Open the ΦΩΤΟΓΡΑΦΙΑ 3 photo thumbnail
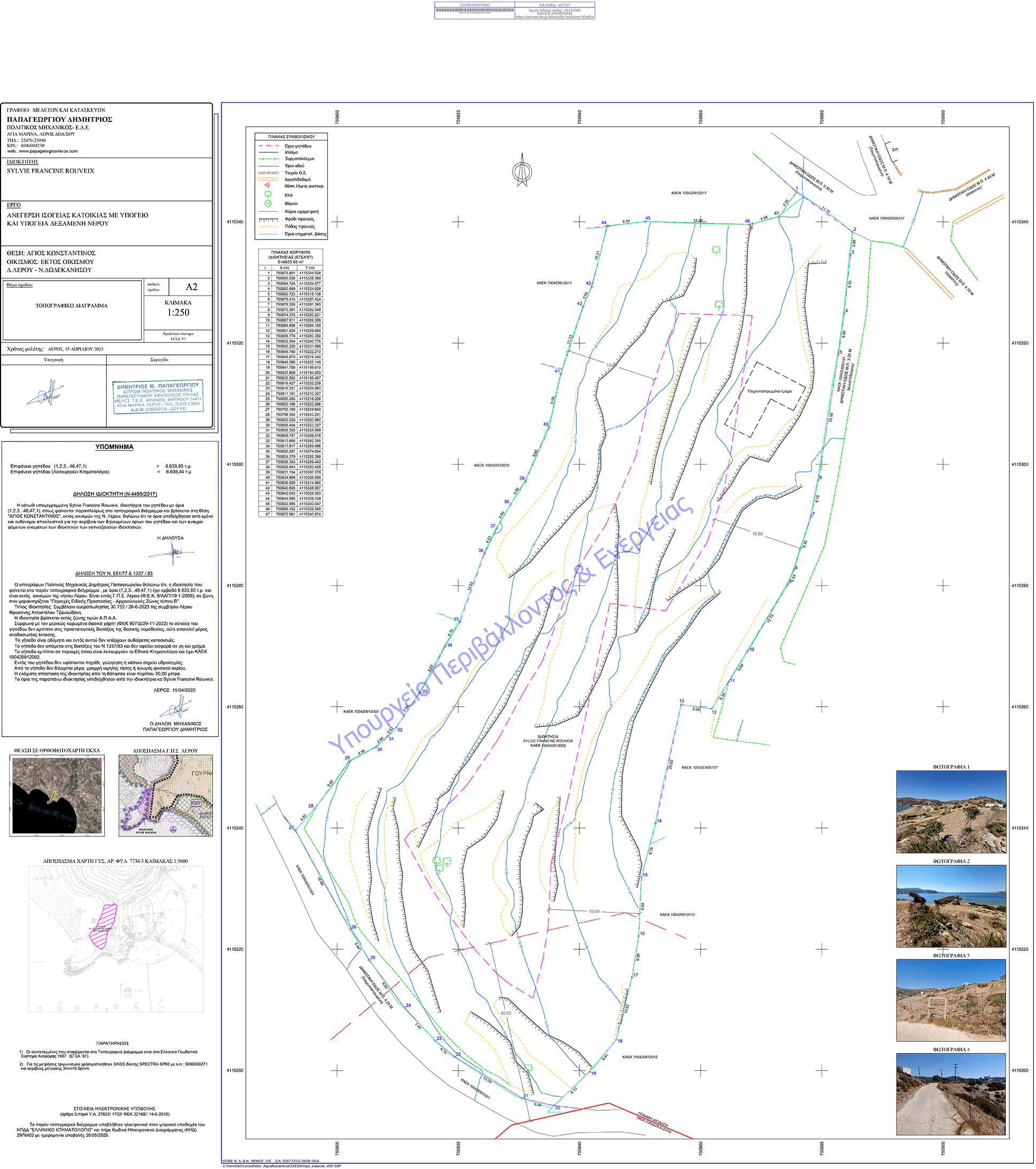The width and height of the screenshot is (1036, 1169). pyautogui.click(x=951, y=1000)
